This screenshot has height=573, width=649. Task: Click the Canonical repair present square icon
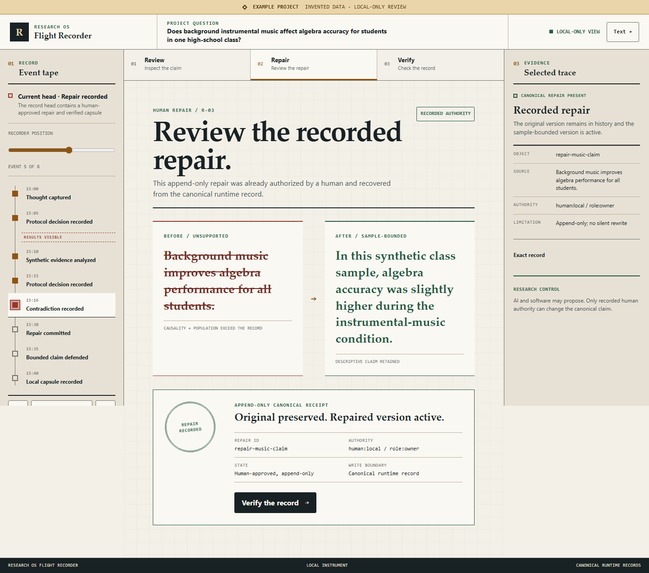[x=515, y=96]
